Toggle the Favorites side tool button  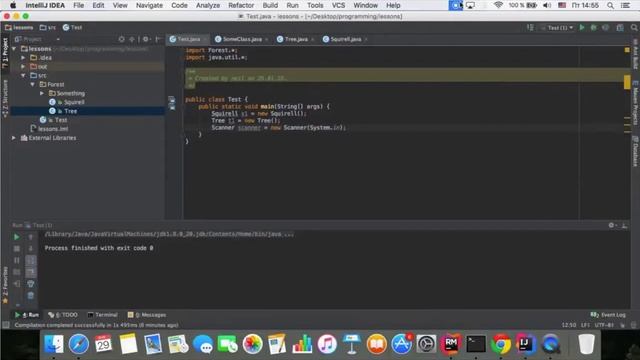(x=5, y=285)
